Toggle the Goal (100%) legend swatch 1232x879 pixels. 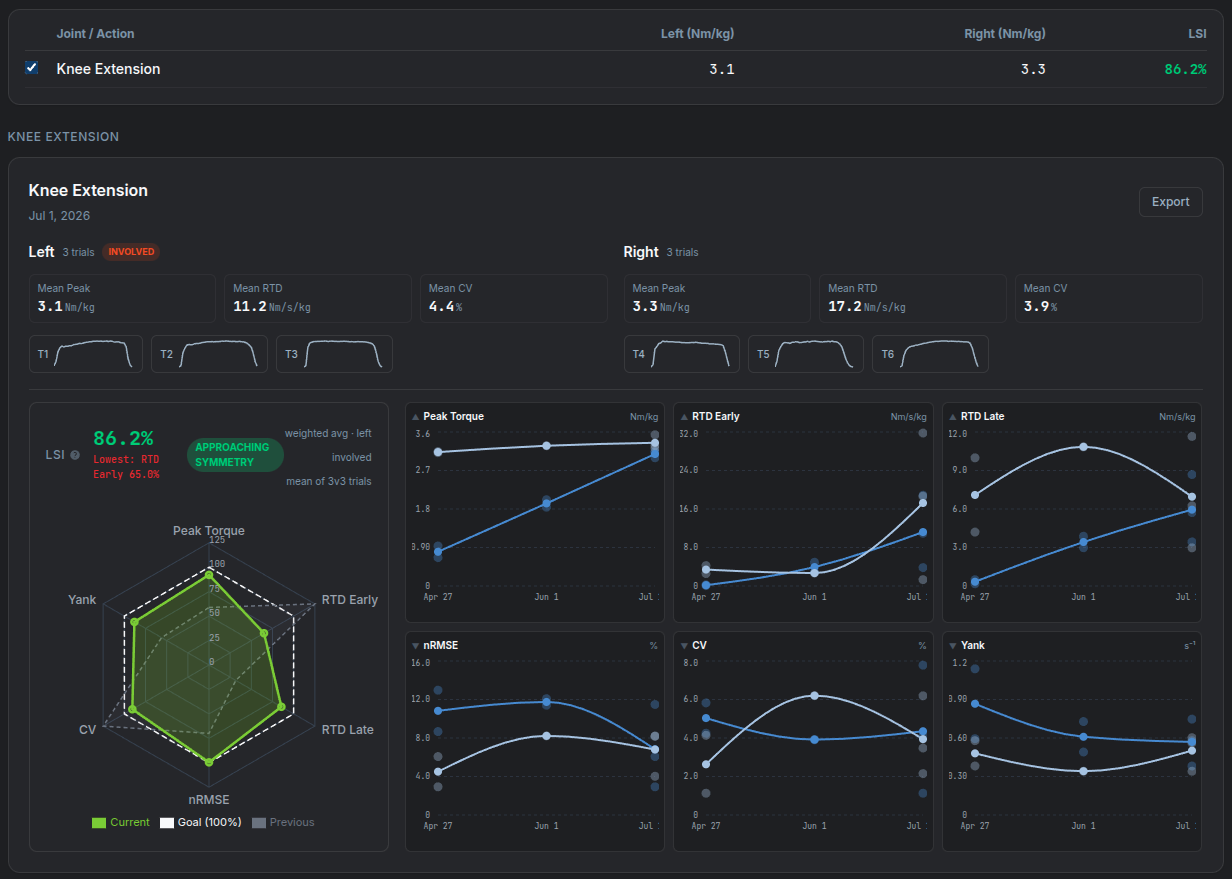click(166, 823)
